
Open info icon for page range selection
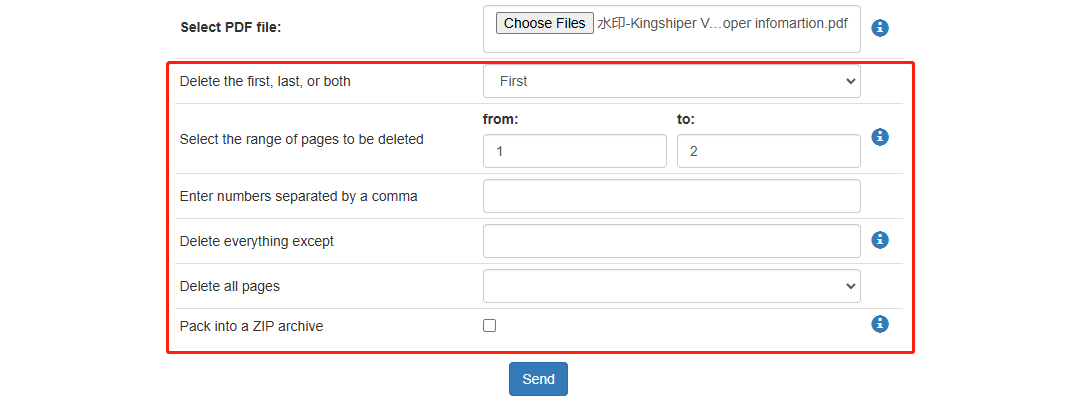pyautogui.click(x=880, y=137)
